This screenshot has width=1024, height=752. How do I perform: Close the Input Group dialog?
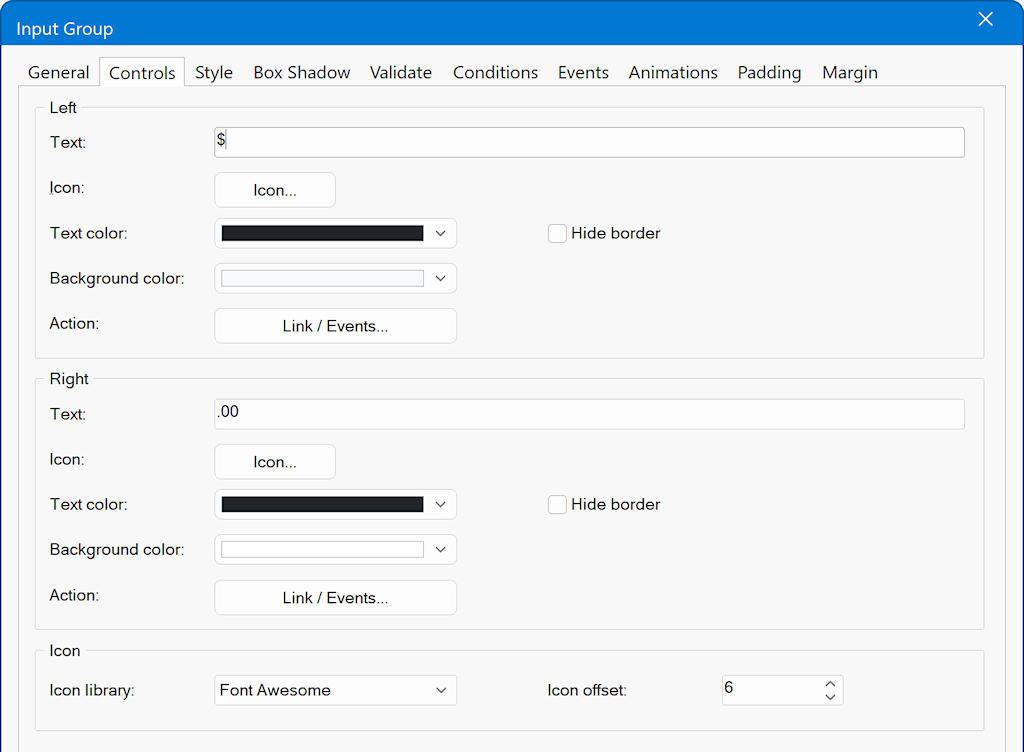coord(985,20)
